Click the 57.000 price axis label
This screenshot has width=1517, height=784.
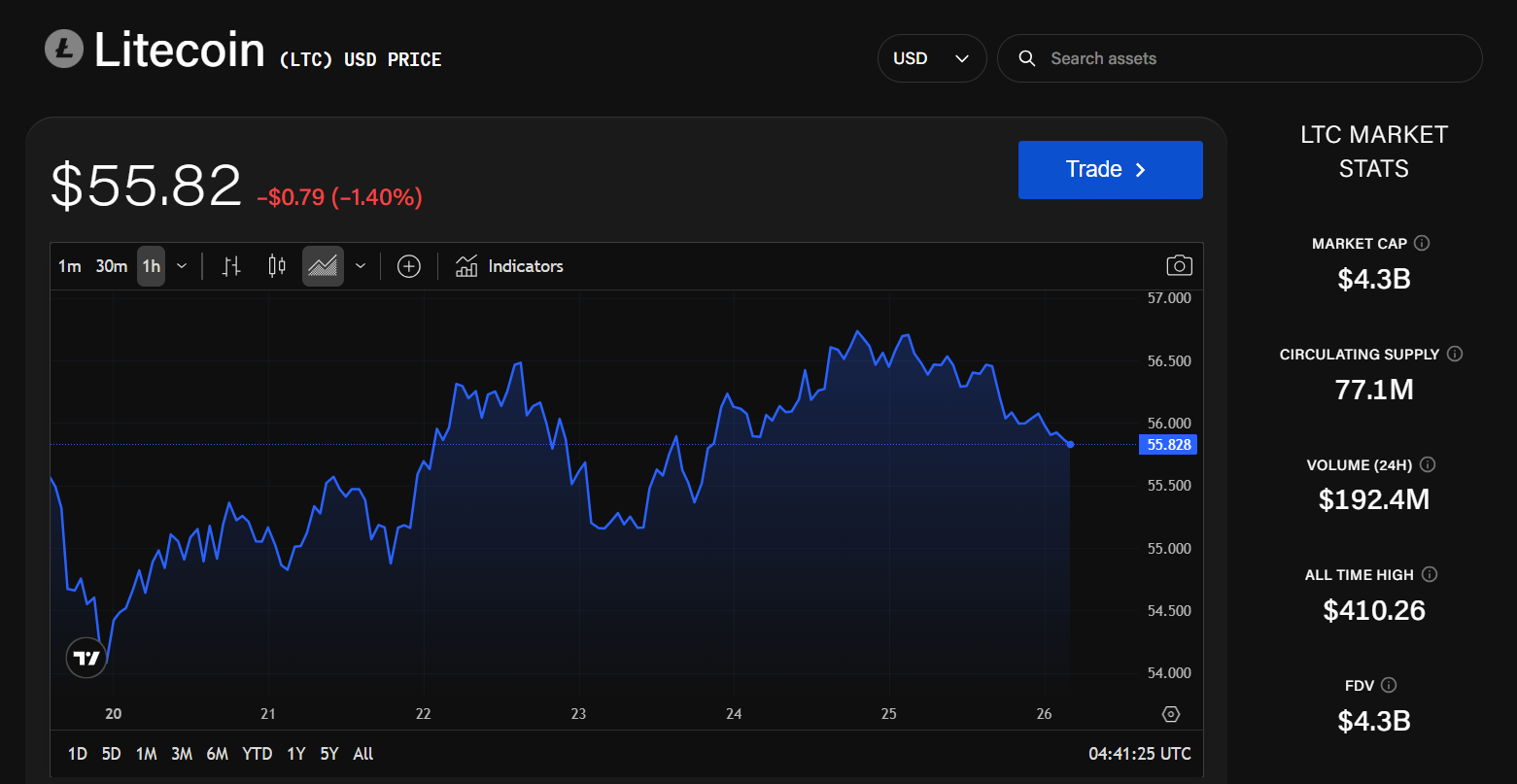pos(1169,298)
